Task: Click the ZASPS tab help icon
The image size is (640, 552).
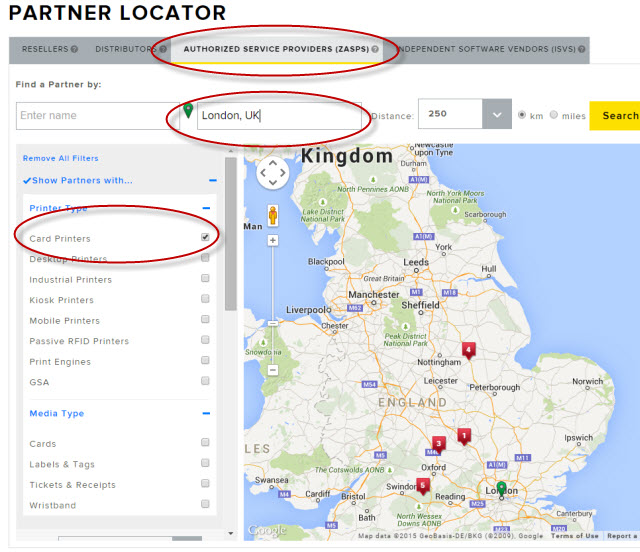Action: pos(375,49)
